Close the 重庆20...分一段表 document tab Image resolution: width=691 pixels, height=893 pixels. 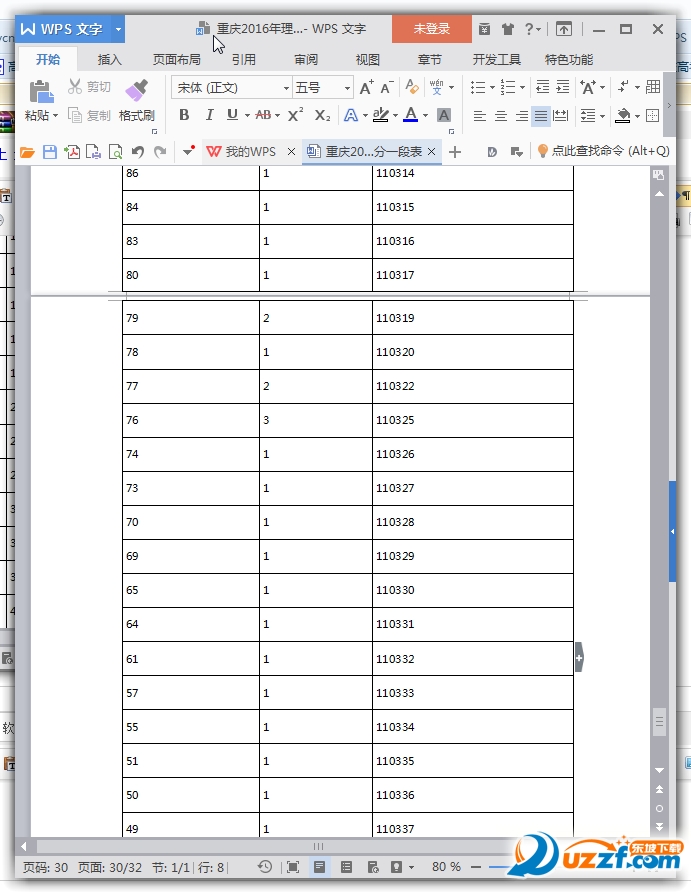tap(432, 151)
